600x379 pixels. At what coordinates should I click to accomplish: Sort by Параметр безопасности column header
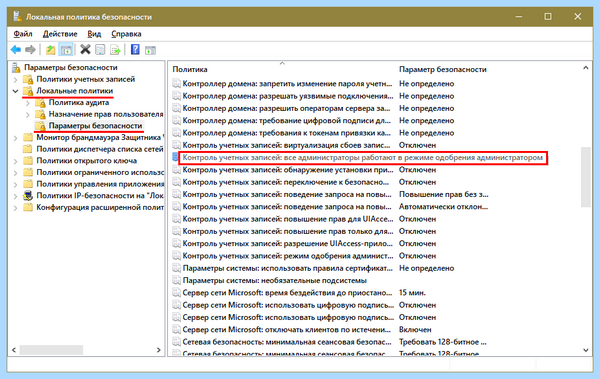tap(443, 69)
